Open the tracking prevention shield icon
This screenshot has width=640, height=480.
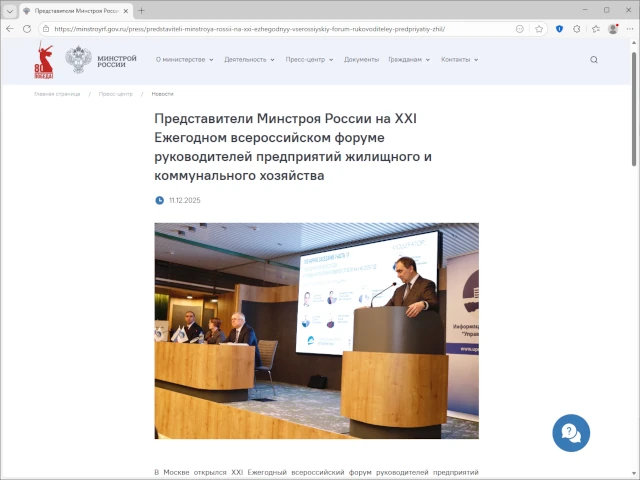click(x=560, y=29)
